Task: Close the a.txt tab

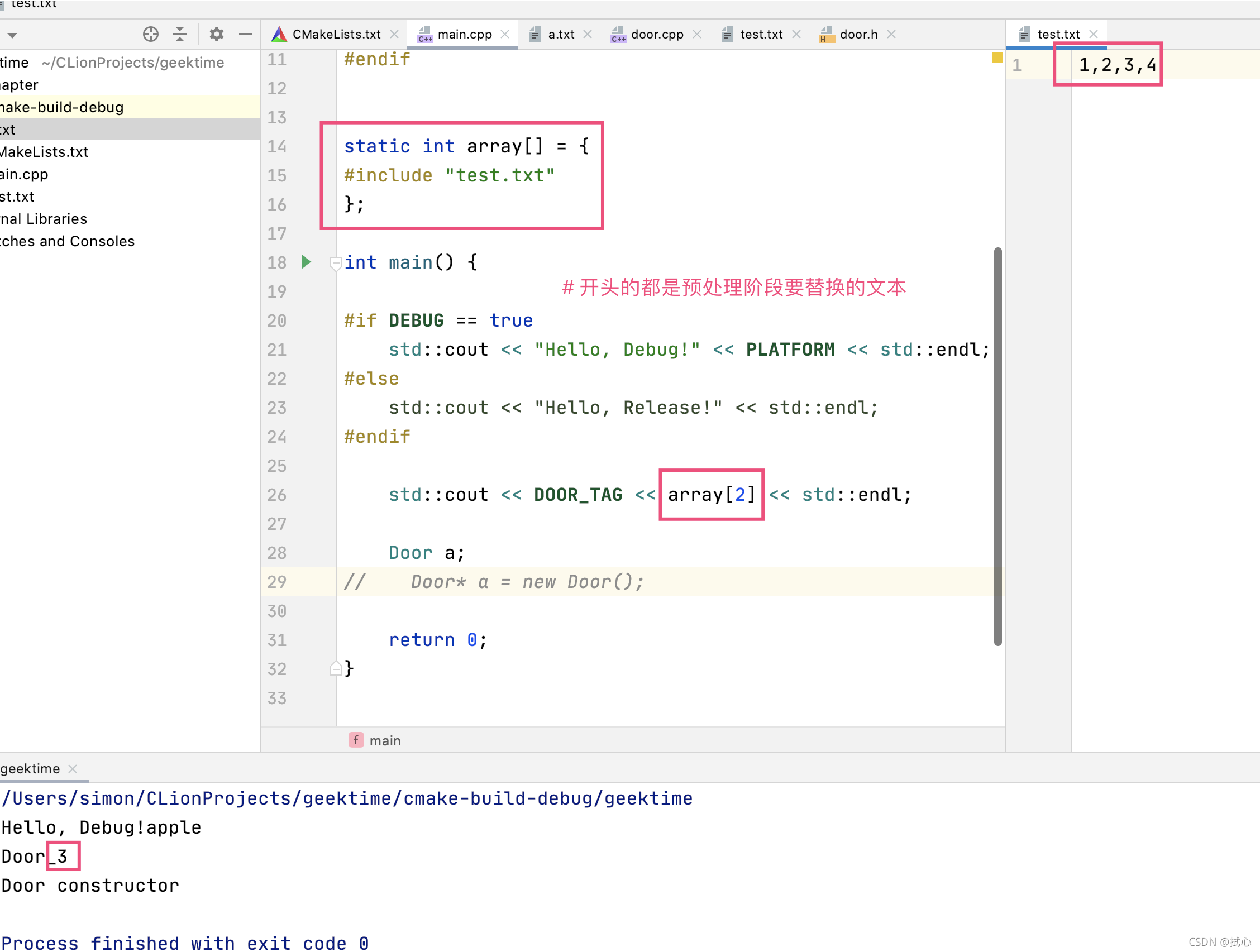Action: pyautogui.click(x=588, y=34)
